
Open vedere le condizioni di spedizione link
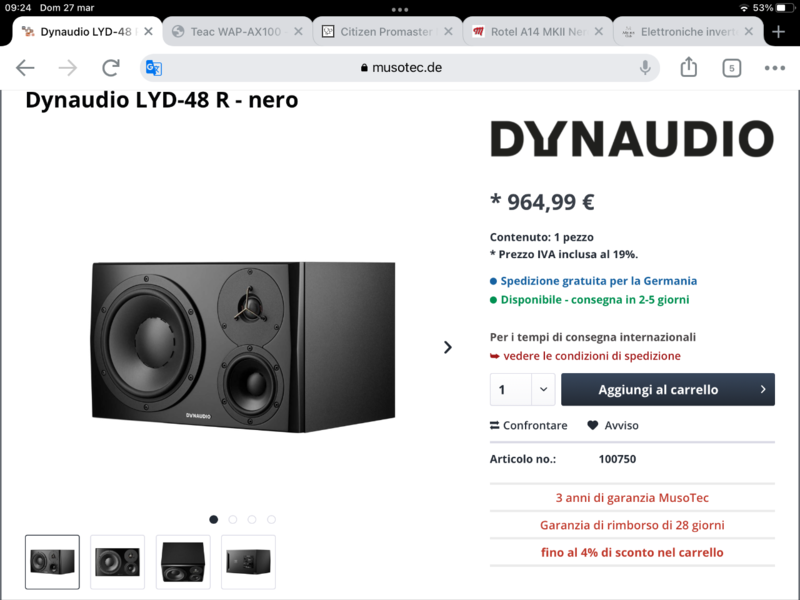pos(591,356)
